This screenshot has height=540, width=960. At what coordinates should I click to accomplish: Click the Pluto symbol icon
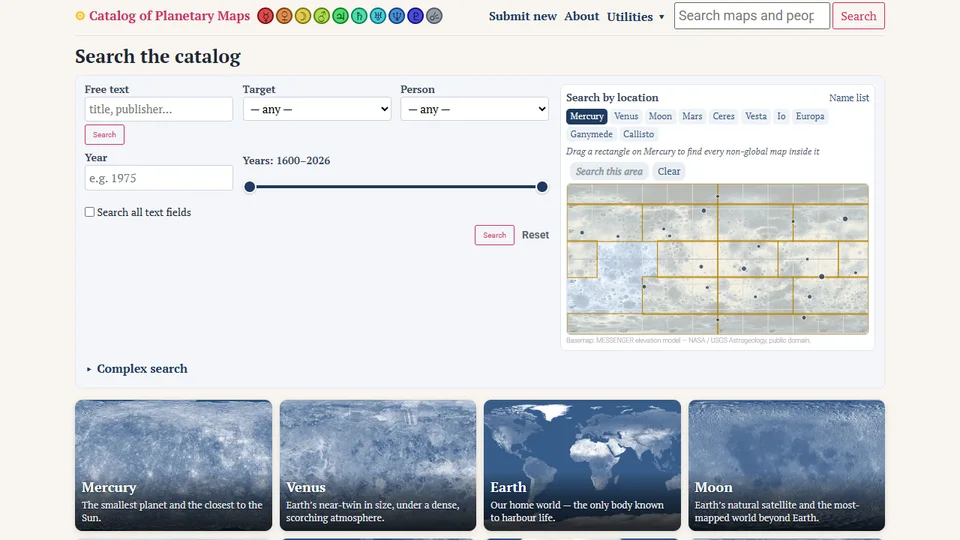tap(415, 16)
